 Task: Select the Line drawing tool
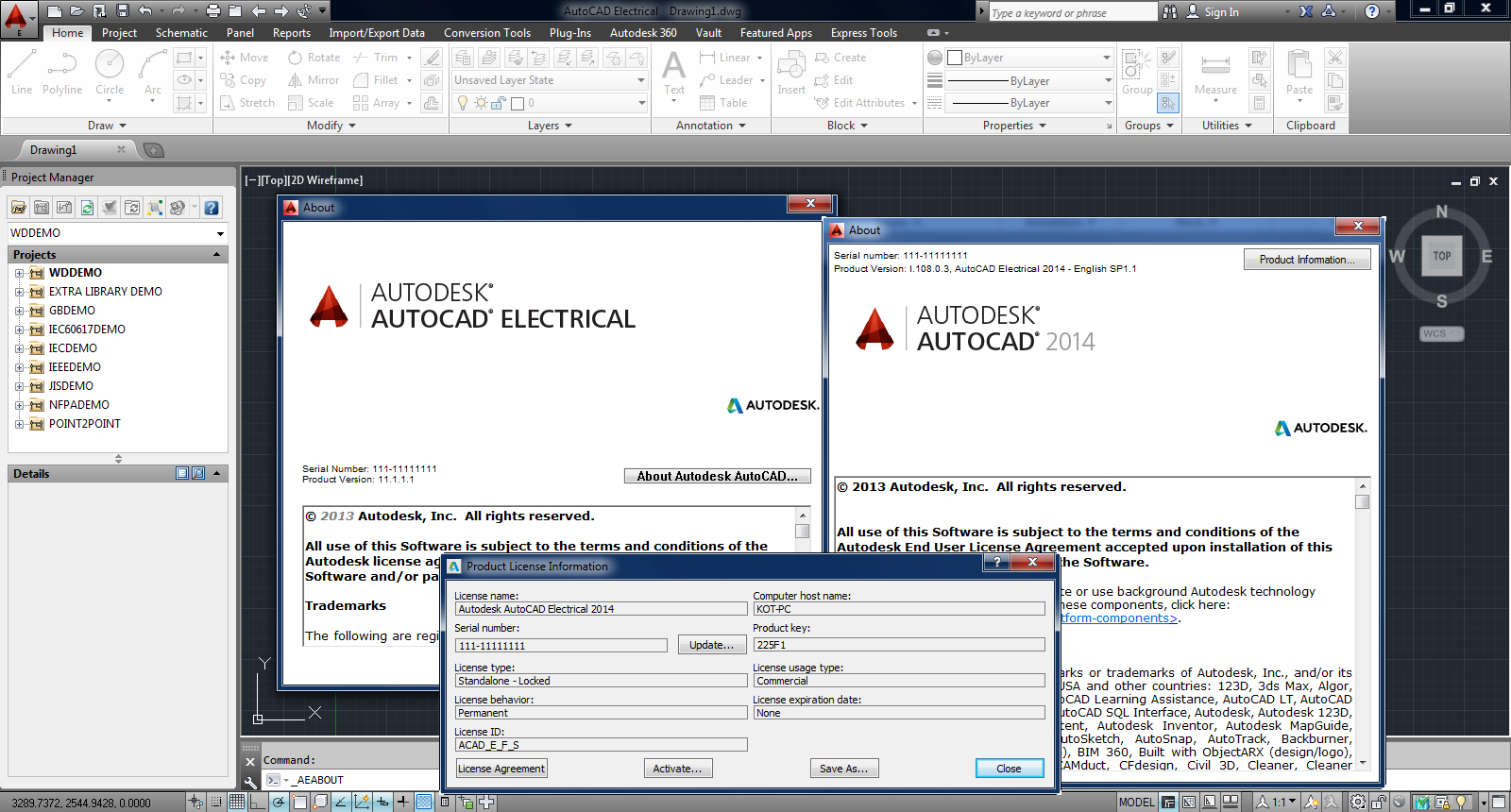click(22, 73)
